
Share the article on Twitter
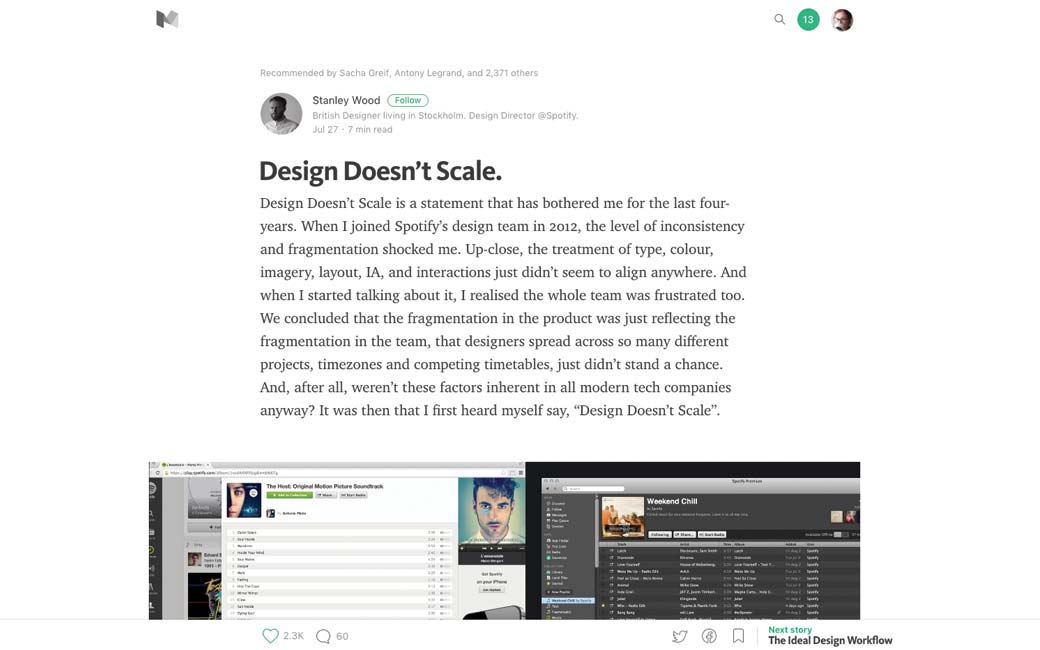point(679,636)
